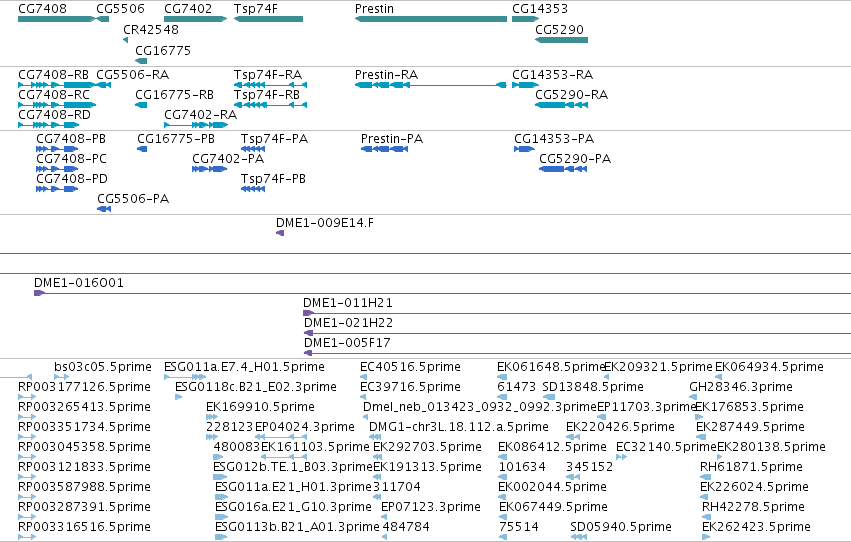Select transcript CG7408-RB
851x542 pixels.
coord(53,75)
